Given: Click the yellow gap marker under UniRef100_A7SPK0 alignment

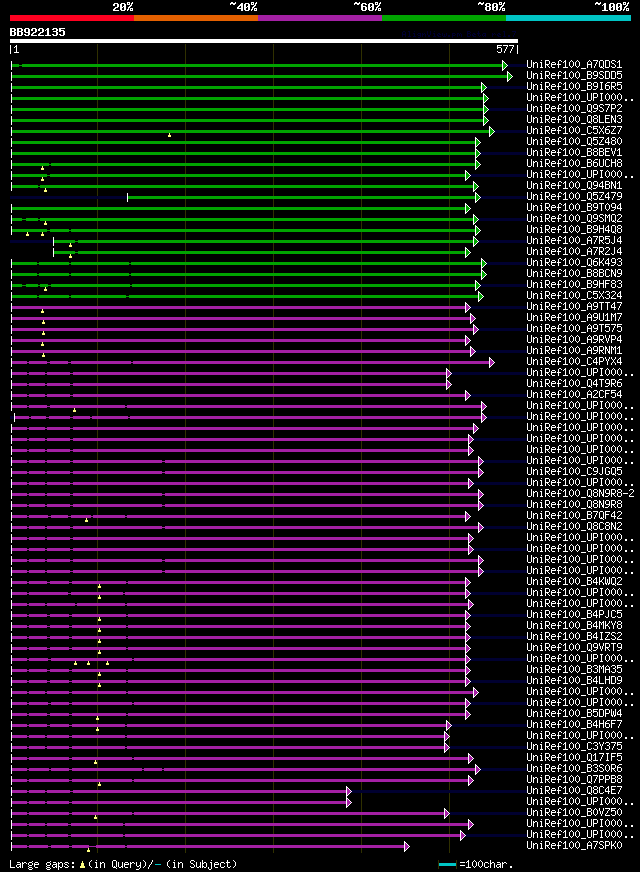Looking at the screenshot, I should pos(88,850).
